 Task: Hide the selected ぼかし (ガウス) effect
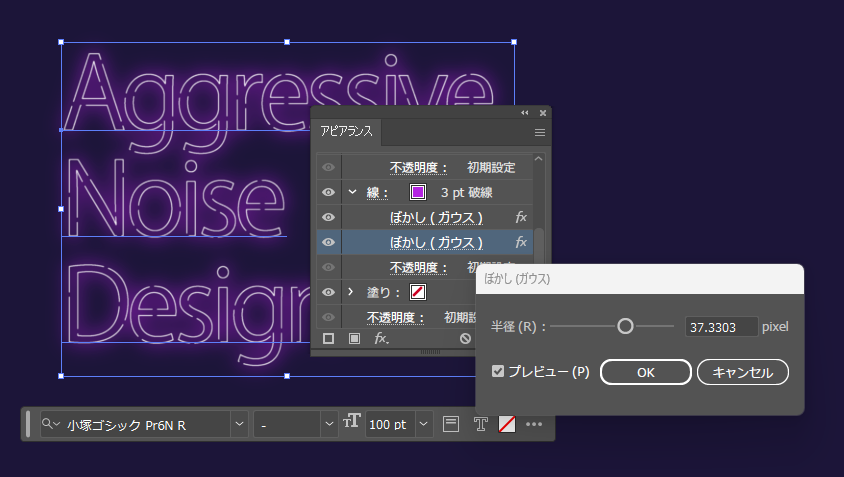(328, 243)
